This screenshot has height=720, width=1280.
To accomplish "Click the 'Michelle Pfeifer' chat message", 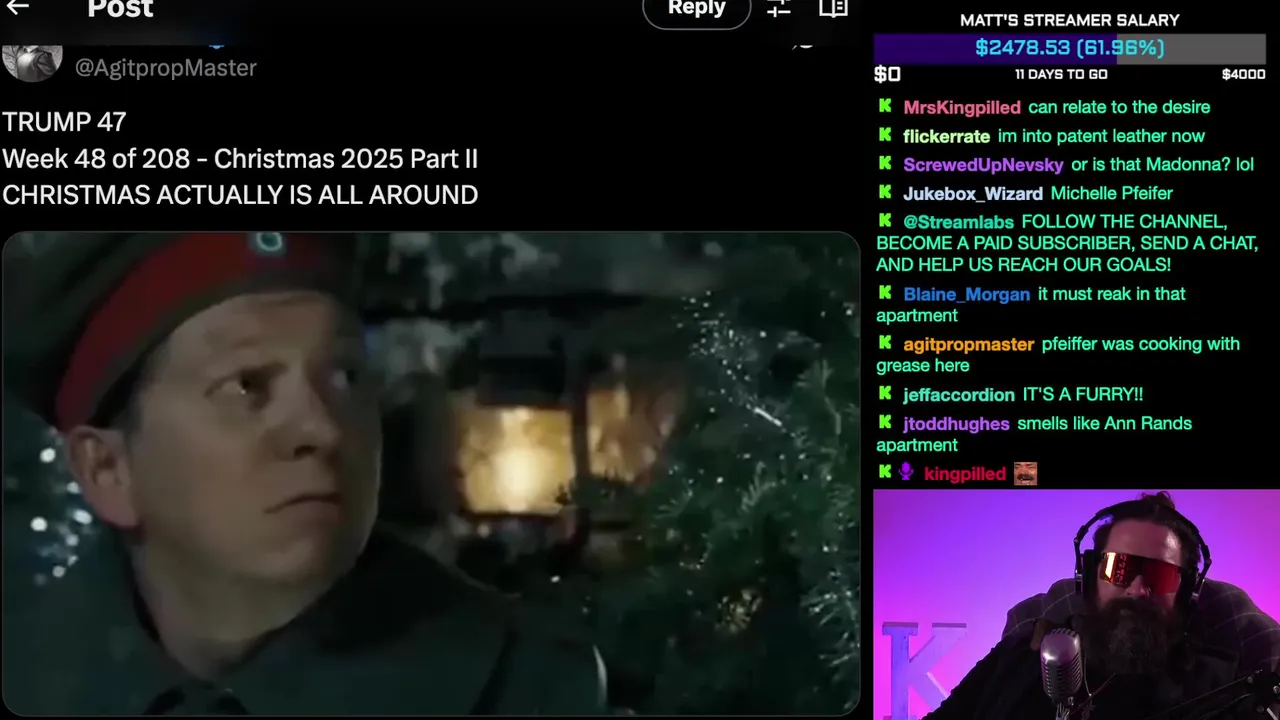I will click(1111, 194).
